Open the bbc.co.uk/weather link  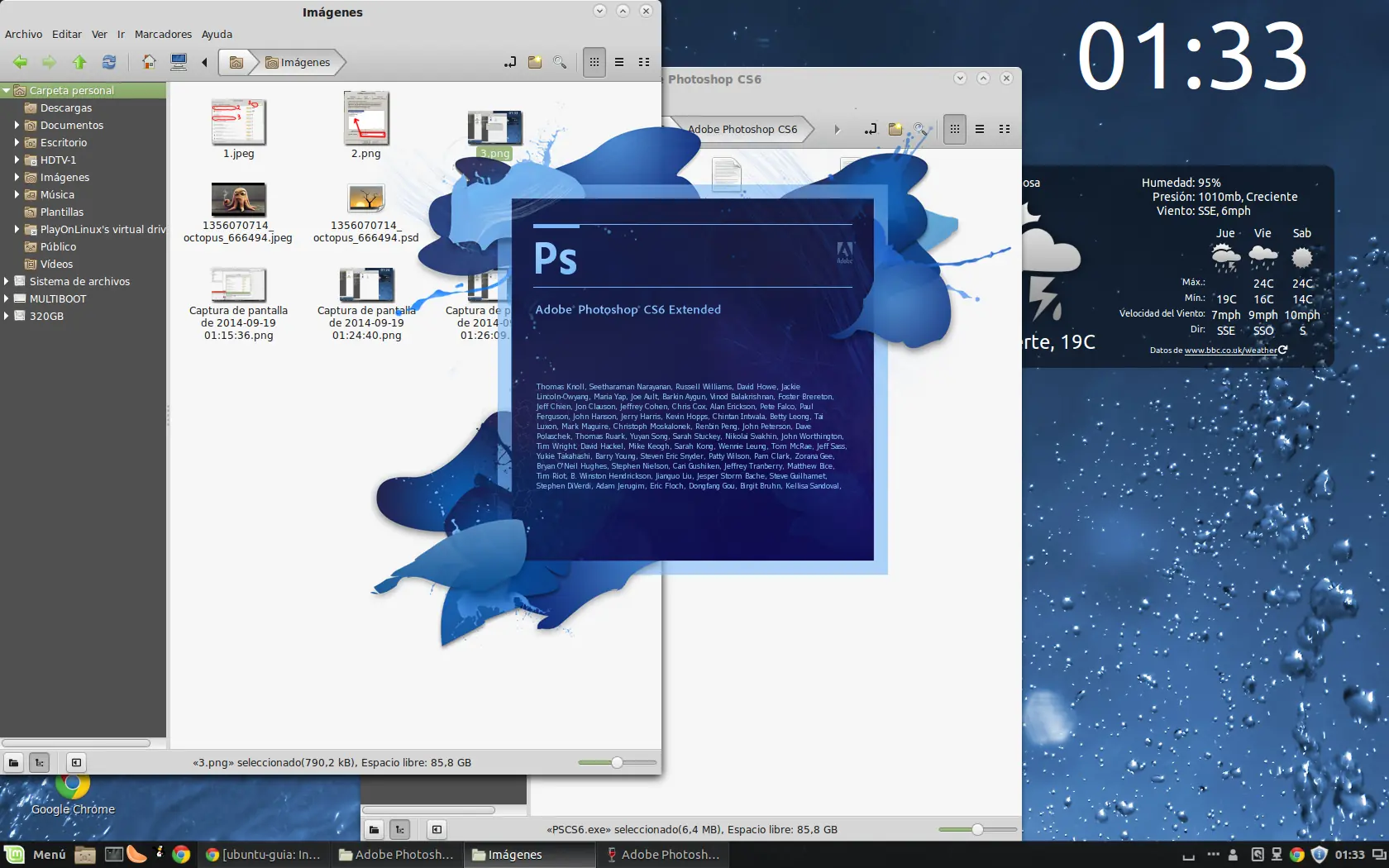point(1230,351)
